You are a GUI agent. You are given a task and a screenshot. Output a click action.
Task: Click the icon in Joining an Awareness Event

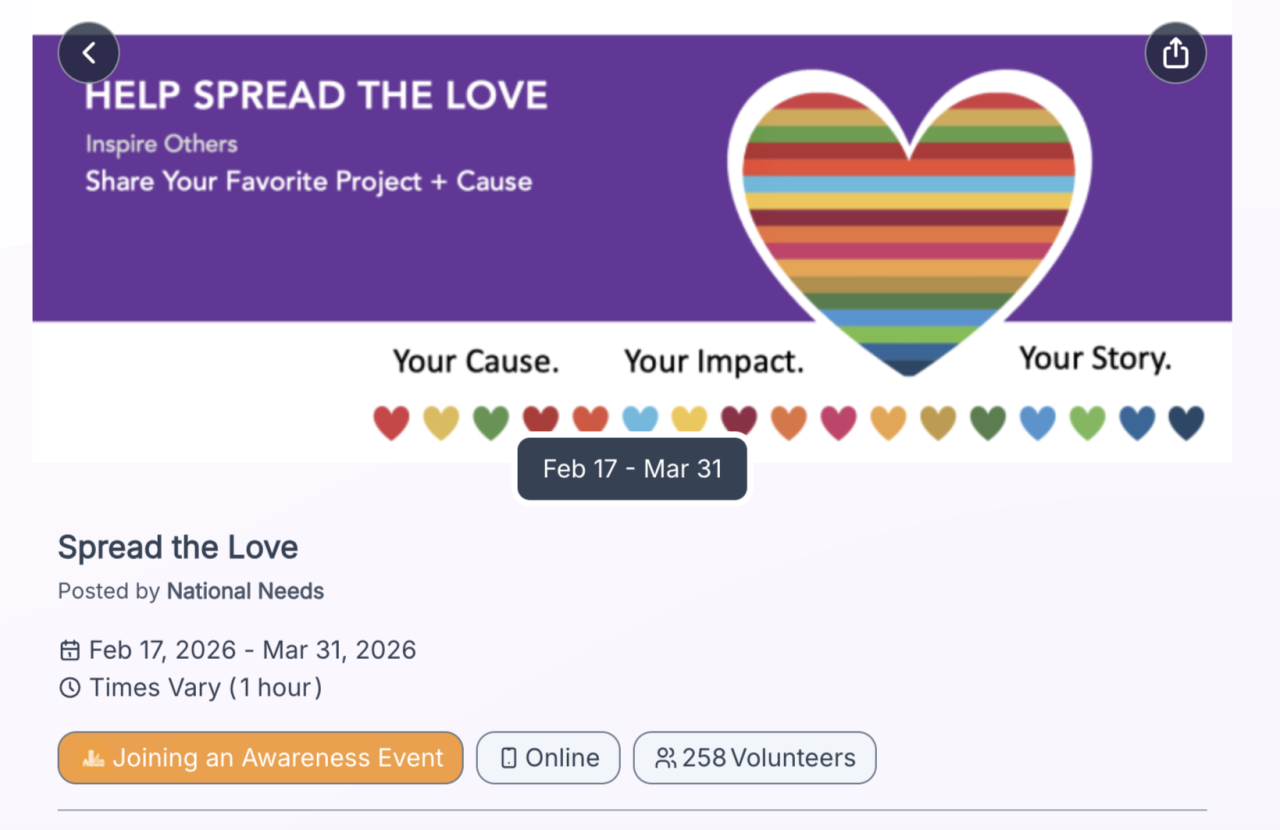click(x=94, y=759)
